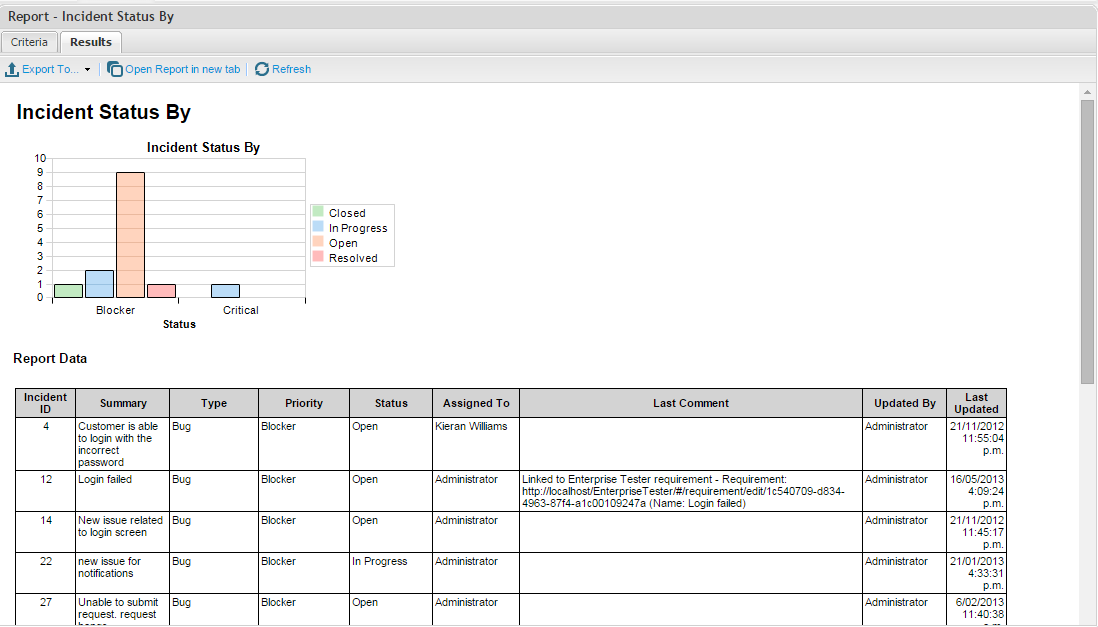This screenshot has height=627, width=1098.
Task: Click the Bug link for incident 4
Action: click(x=179, y=426)
